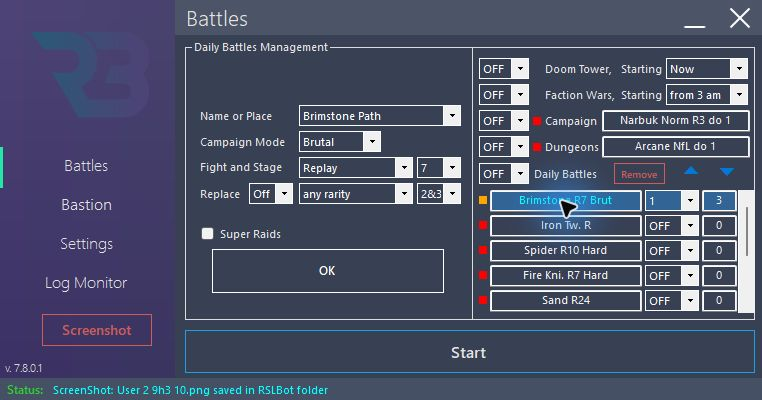The width and height of the screenshot is (762, 400).
Task: Click Brimstone R7 Brut count field showing 3
Action: (x=719, y=200)
